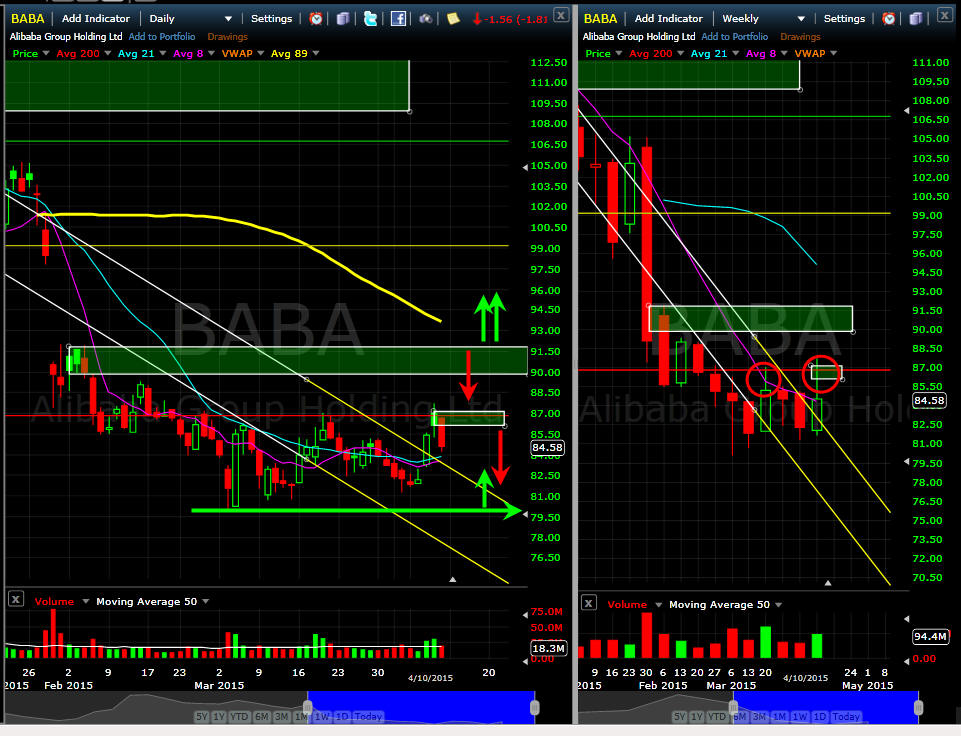Click the alarm clock icon in the weekly chart

pos(889,18)
